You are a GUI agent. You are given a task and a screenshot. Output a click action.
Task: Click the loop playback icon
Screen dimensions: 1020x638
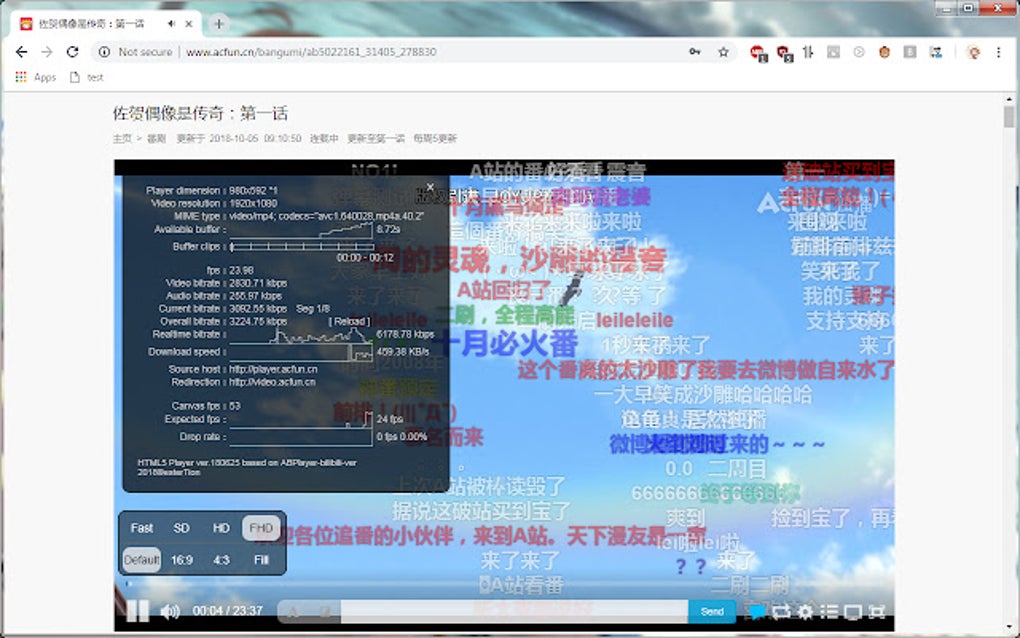click(780, 611)
